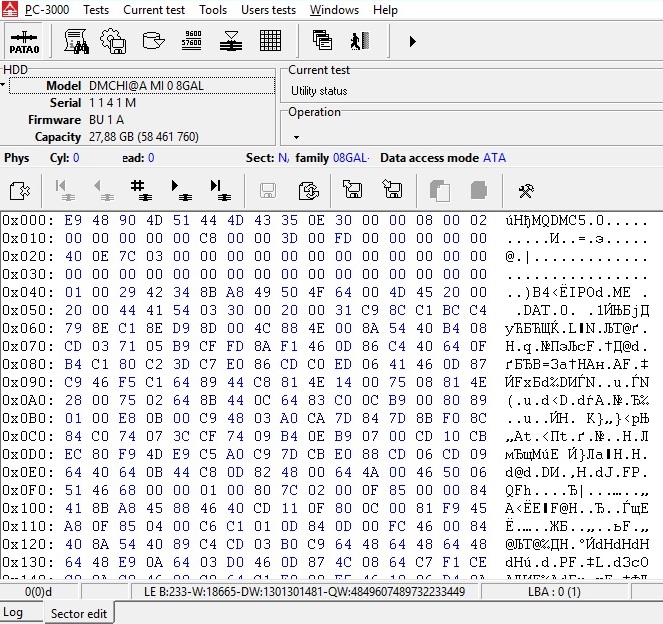
Task: Click the exit running-man icon
Action: click(358, 41)
